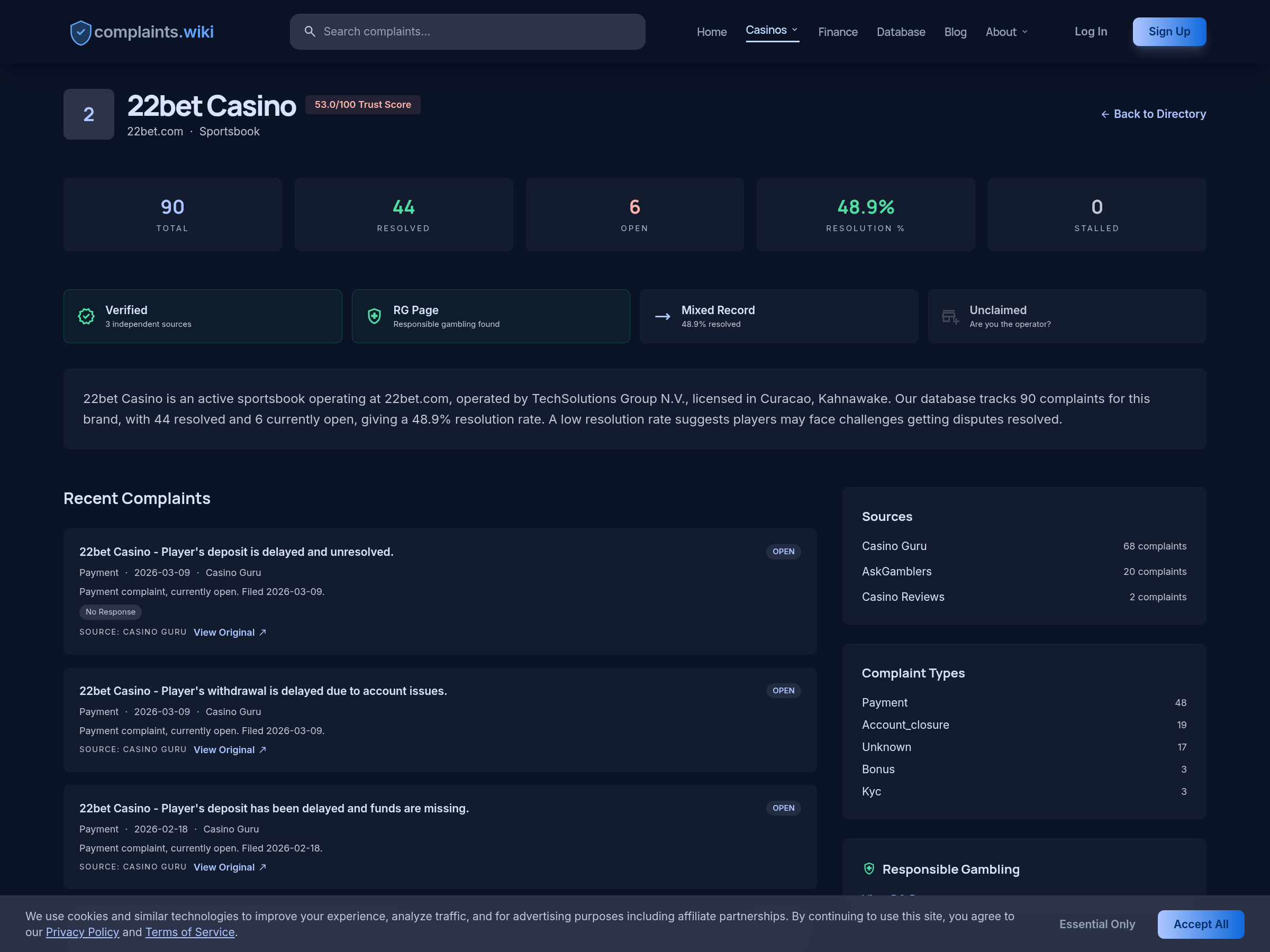Click the Unclaimed 'Are you the operator?' card
This screenshot has width=1270, height=952.
[x=1067, y=316]
